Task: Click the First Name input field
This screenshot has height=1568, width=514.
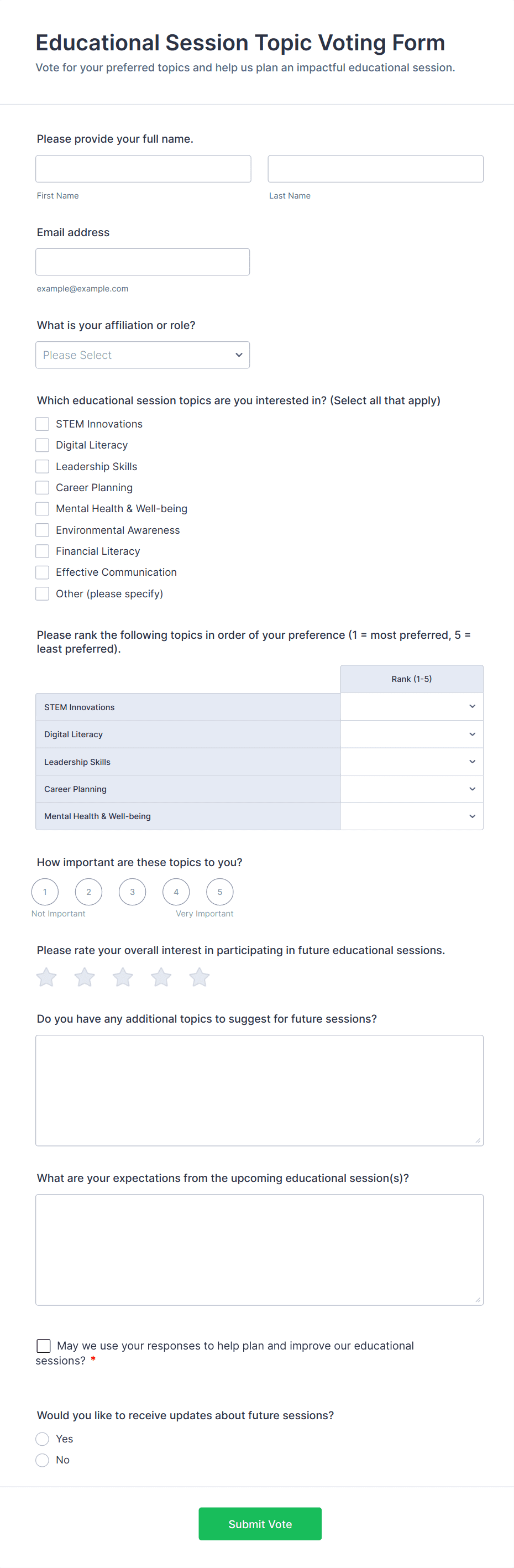Action: [x=143, y=169]
